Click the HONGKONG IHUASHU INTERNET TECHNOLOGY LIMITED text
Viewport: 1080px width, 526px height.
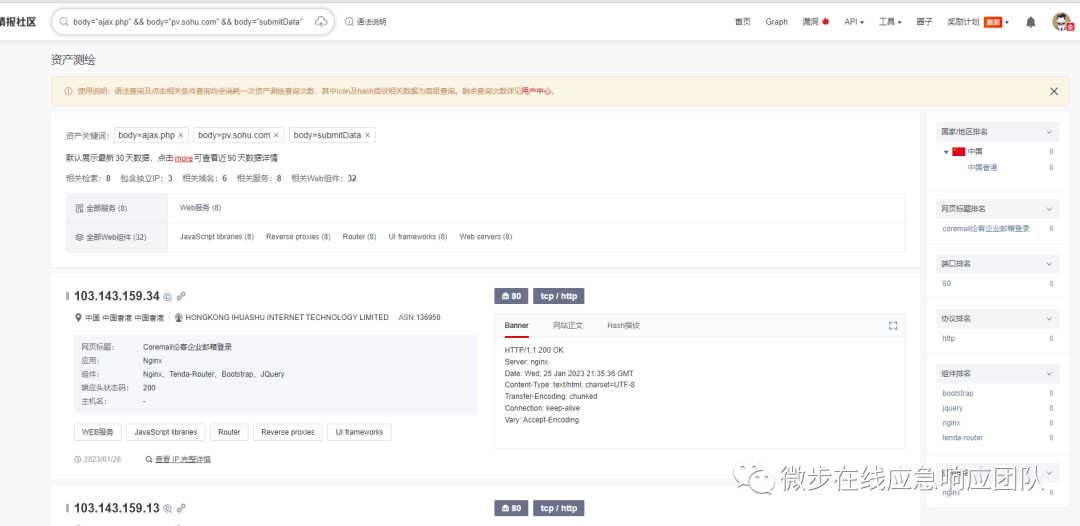(287, 317)
